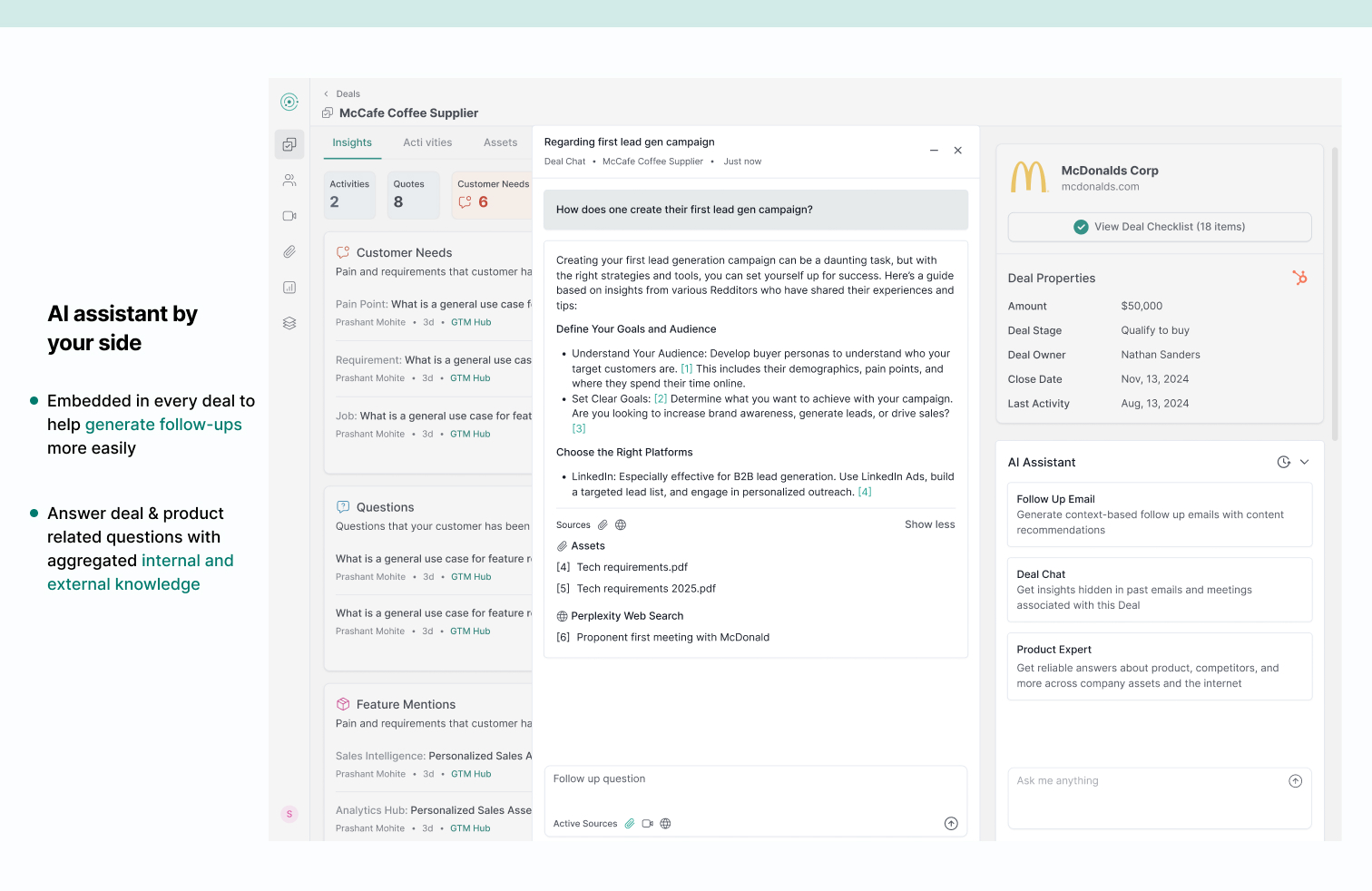This screenshot has height=891, width=1372.
Task: Switch to the Insights tab
Action: coord(352,142)
